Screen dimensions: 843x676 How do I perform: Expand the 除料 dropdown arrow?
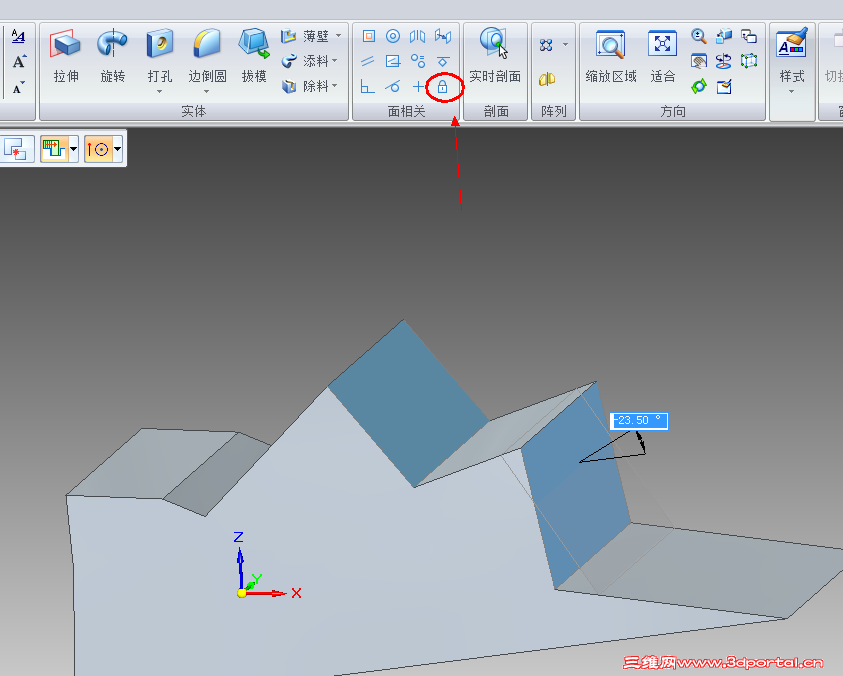click(335, 86)
